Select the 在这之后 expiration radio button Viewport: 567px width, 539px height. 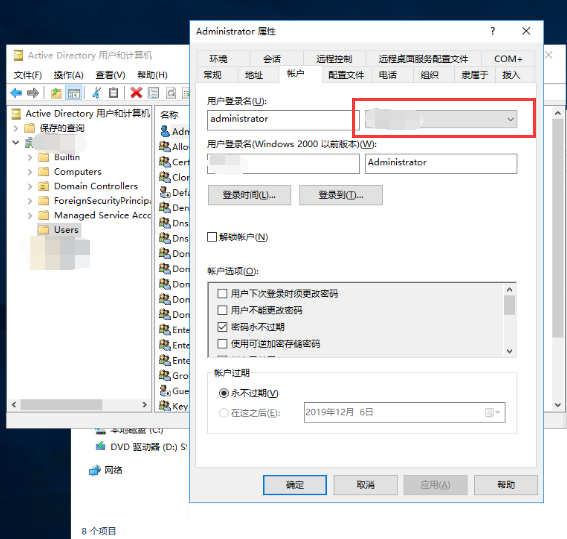tap(224, 412)
